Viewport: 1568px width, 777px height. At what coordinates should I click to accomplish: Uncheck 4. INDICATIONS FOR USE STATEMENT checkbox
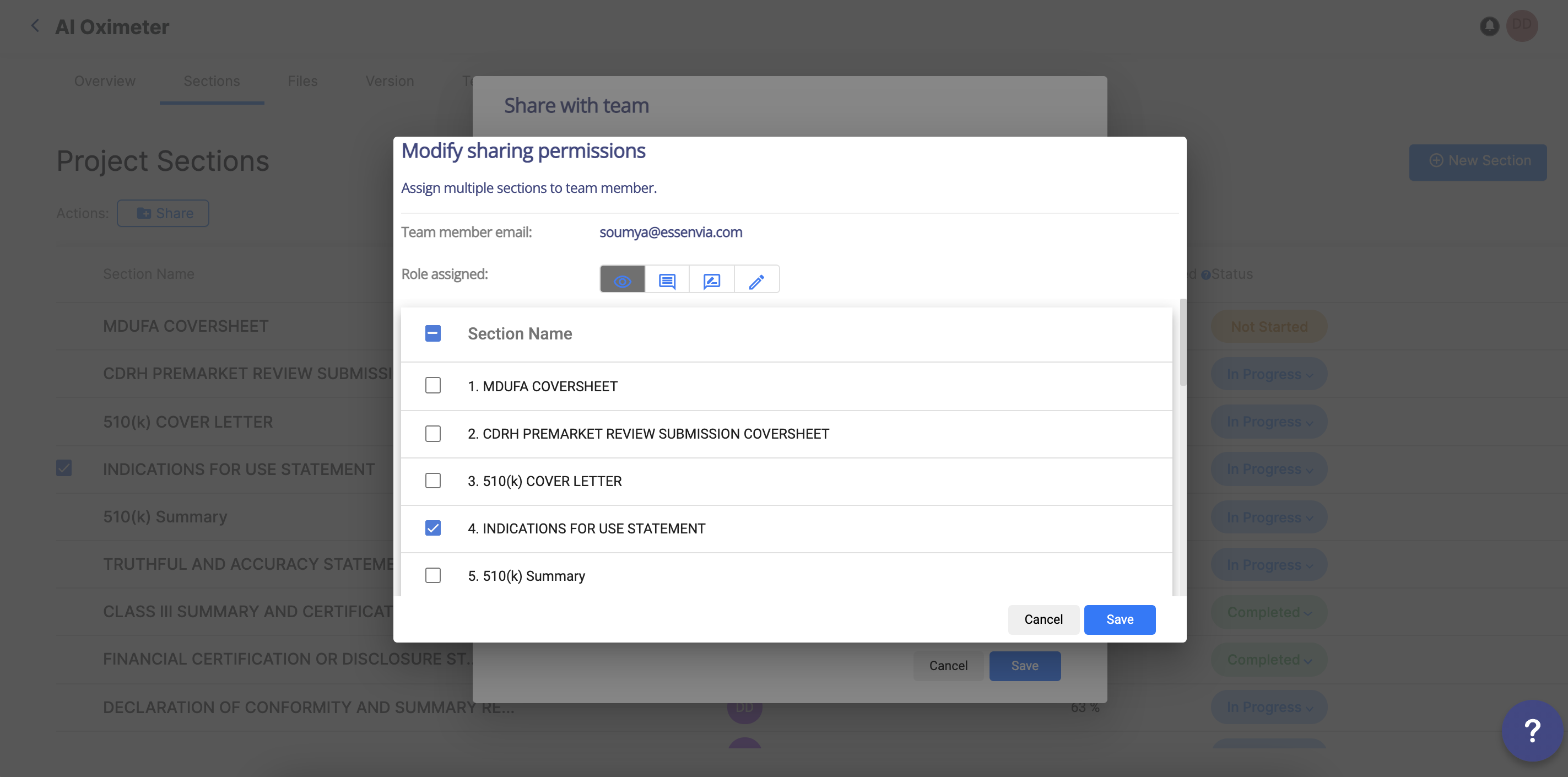pos(433,528)
